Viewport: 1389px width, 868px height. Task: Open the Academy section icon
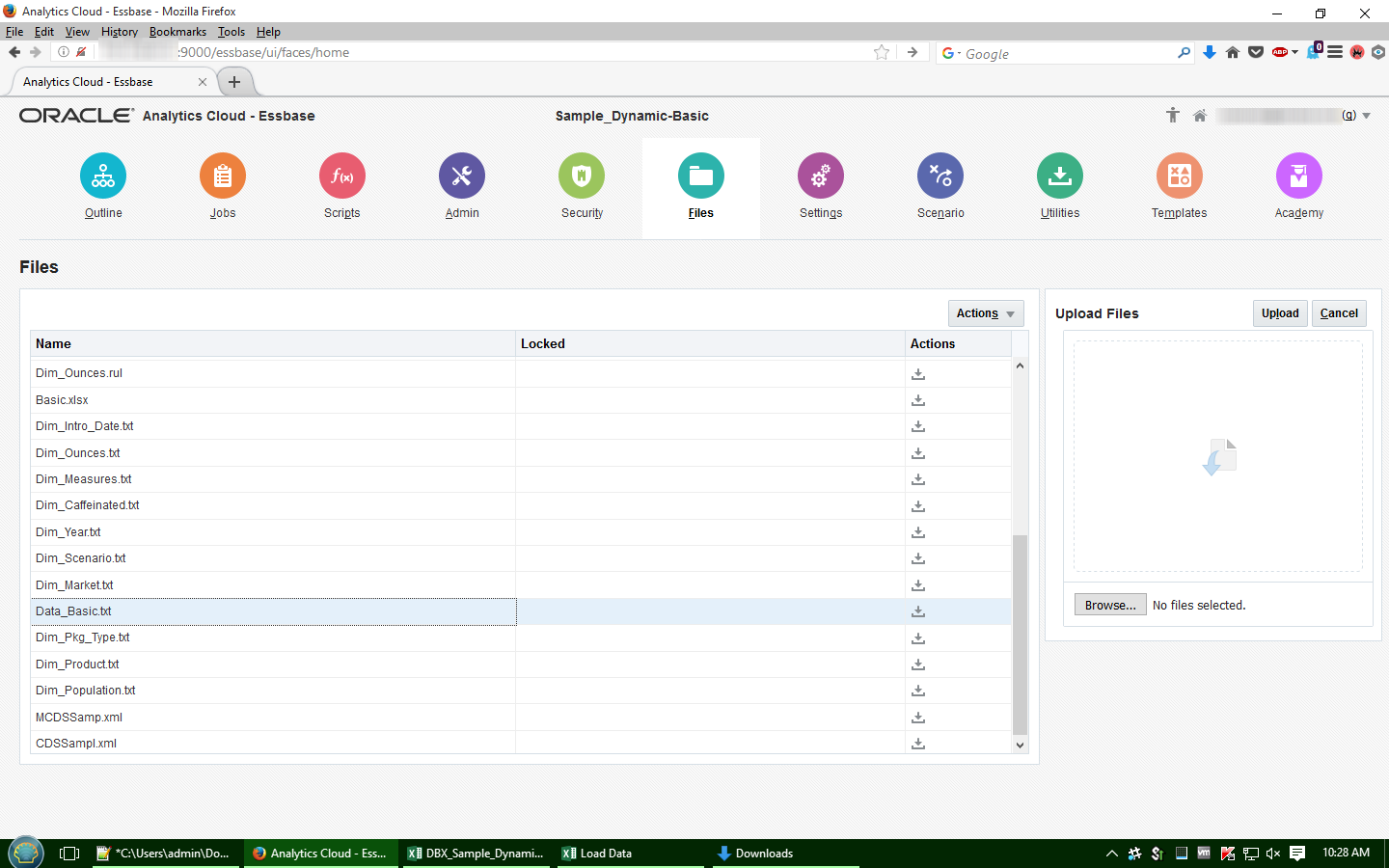(1299, 176)
